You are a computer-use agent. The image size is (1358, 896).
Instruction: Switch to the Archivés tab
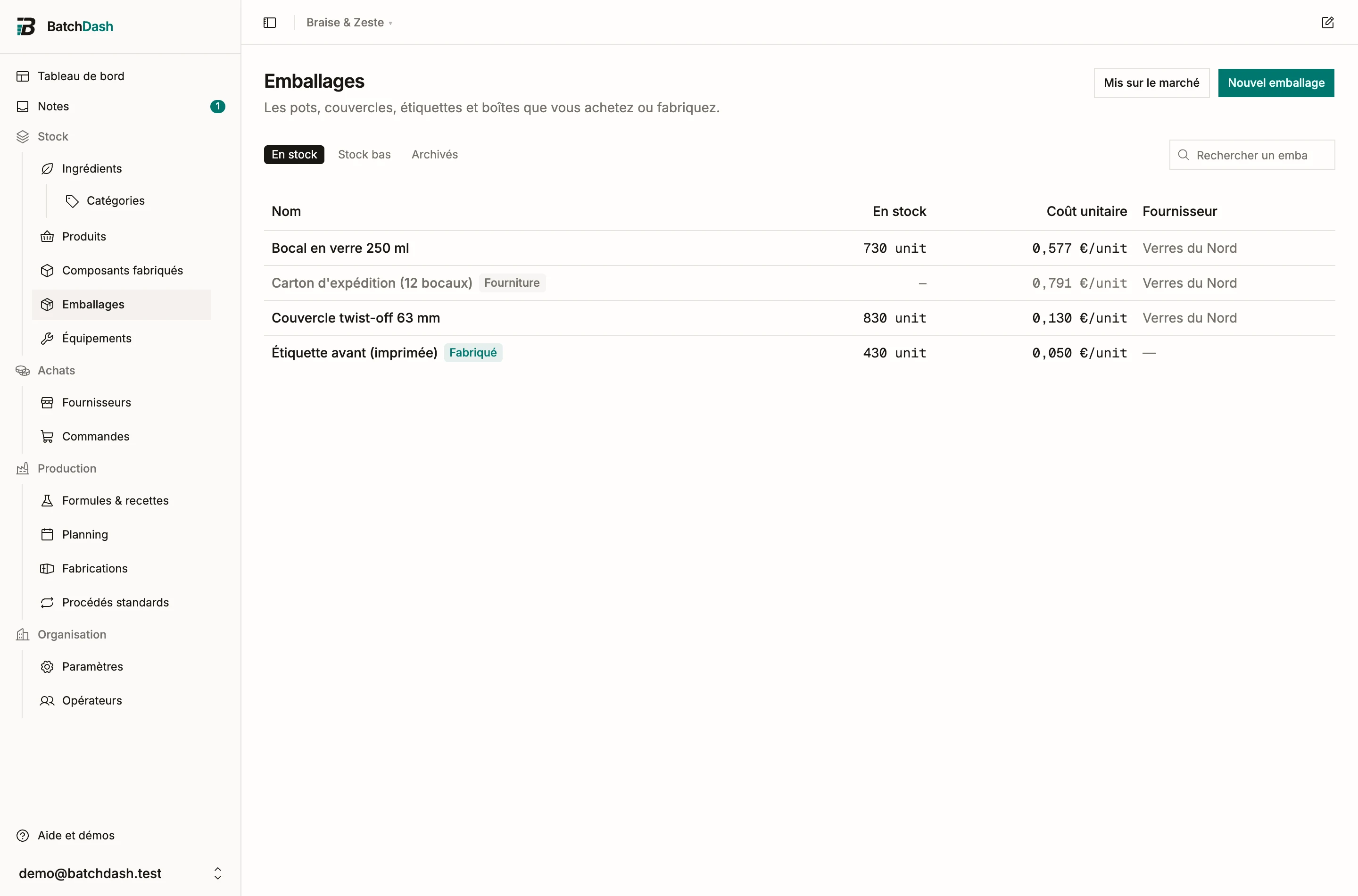435,154
